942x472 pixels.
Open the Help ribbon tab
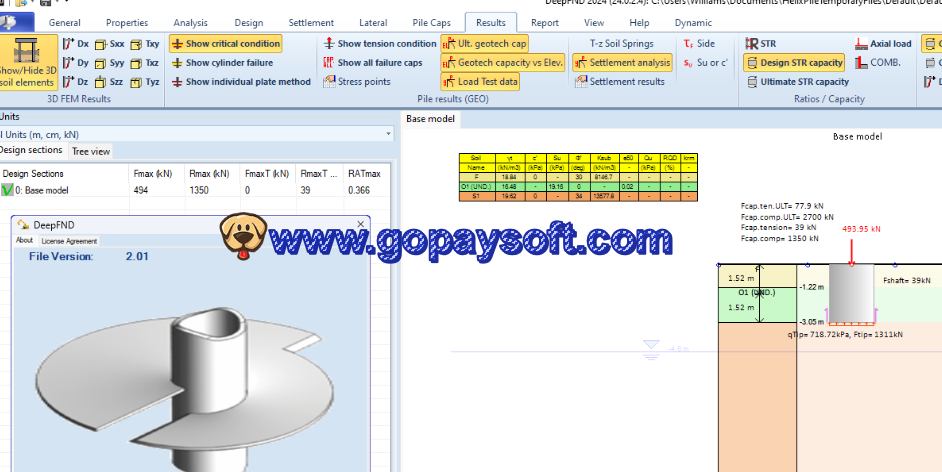coord(639,23)
